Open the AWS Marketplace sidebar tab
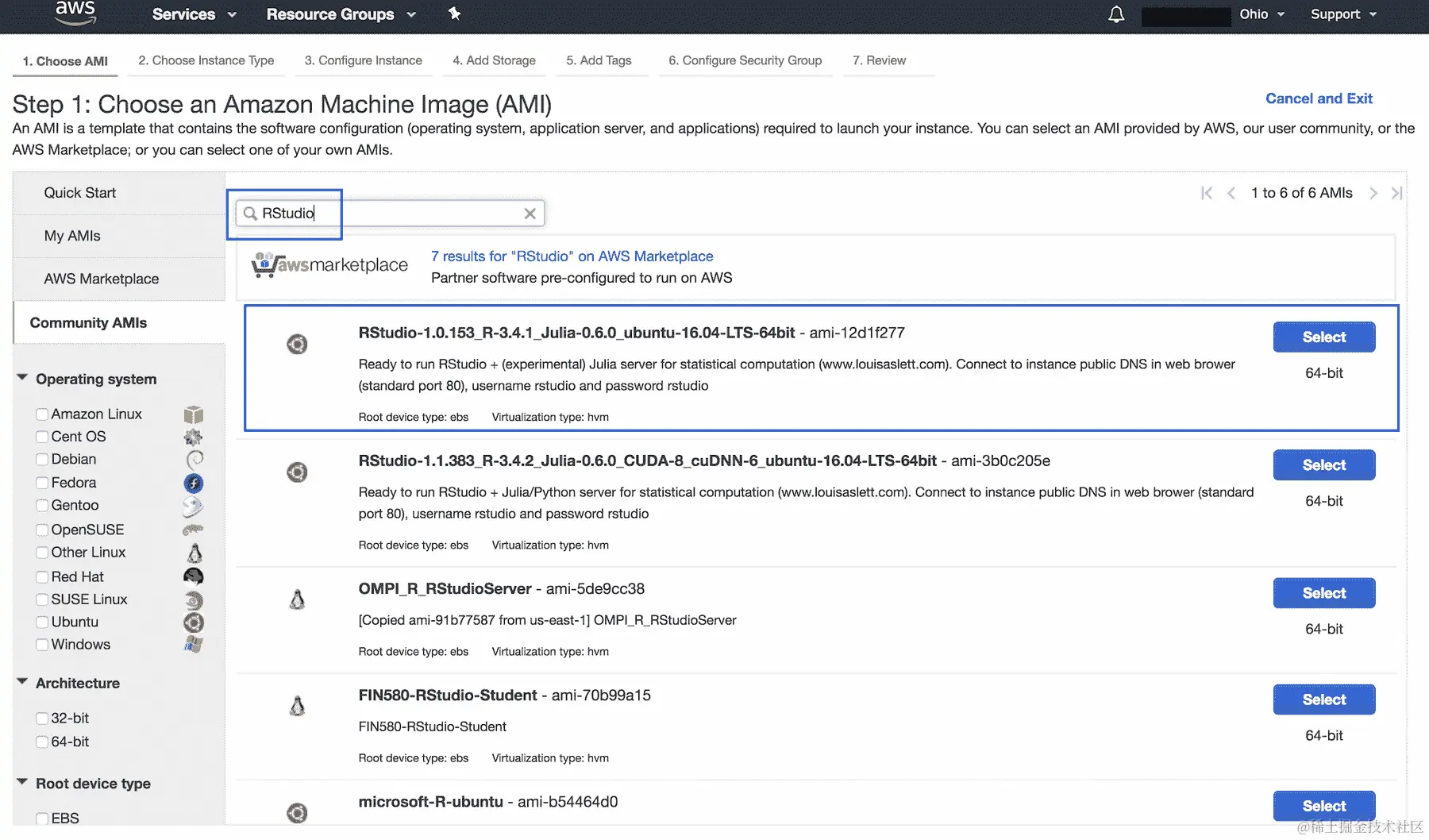1429x840 pixels. click(119, 279)
